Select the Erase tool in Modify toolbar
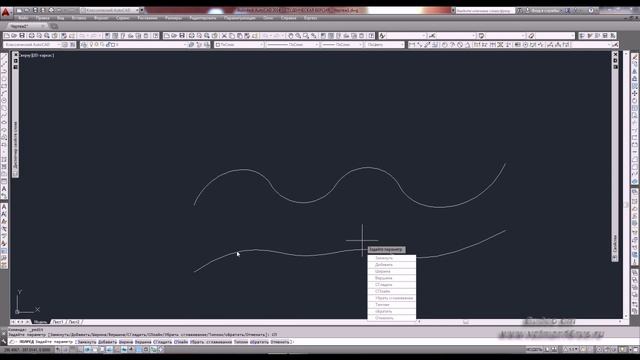 (x=635, y=57)
